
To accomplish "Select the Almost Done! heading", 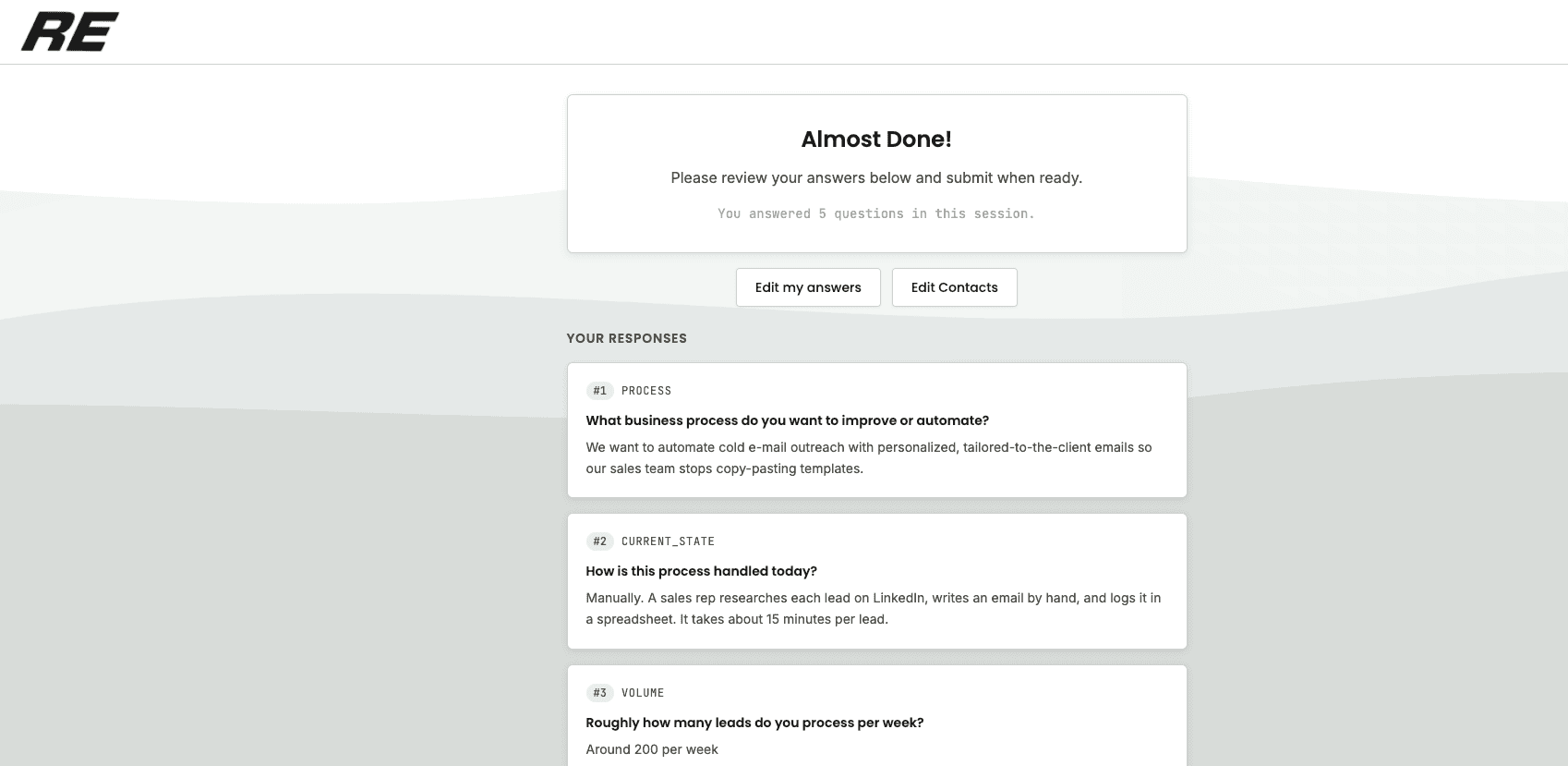I will tap(876, 140).
